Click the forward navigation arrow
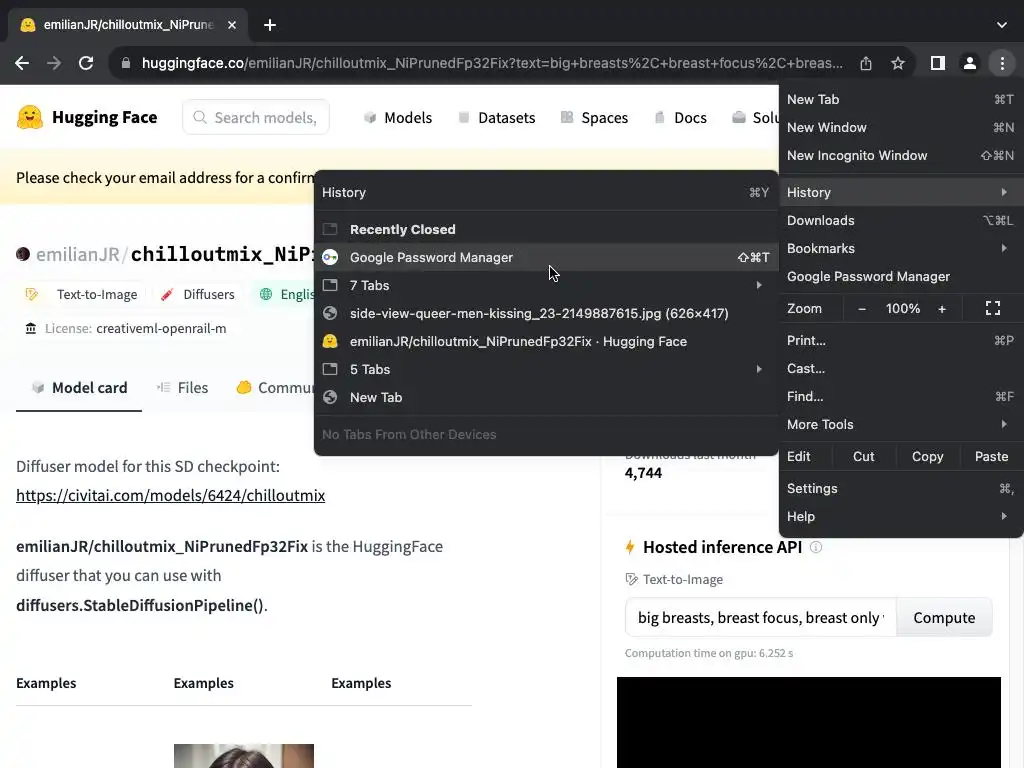 (x=54, y=63)
